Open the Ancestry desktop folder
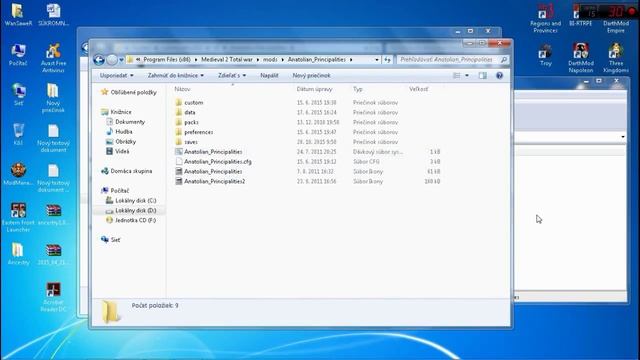Viewport: 640px width, 360px height. click(18, 254)
